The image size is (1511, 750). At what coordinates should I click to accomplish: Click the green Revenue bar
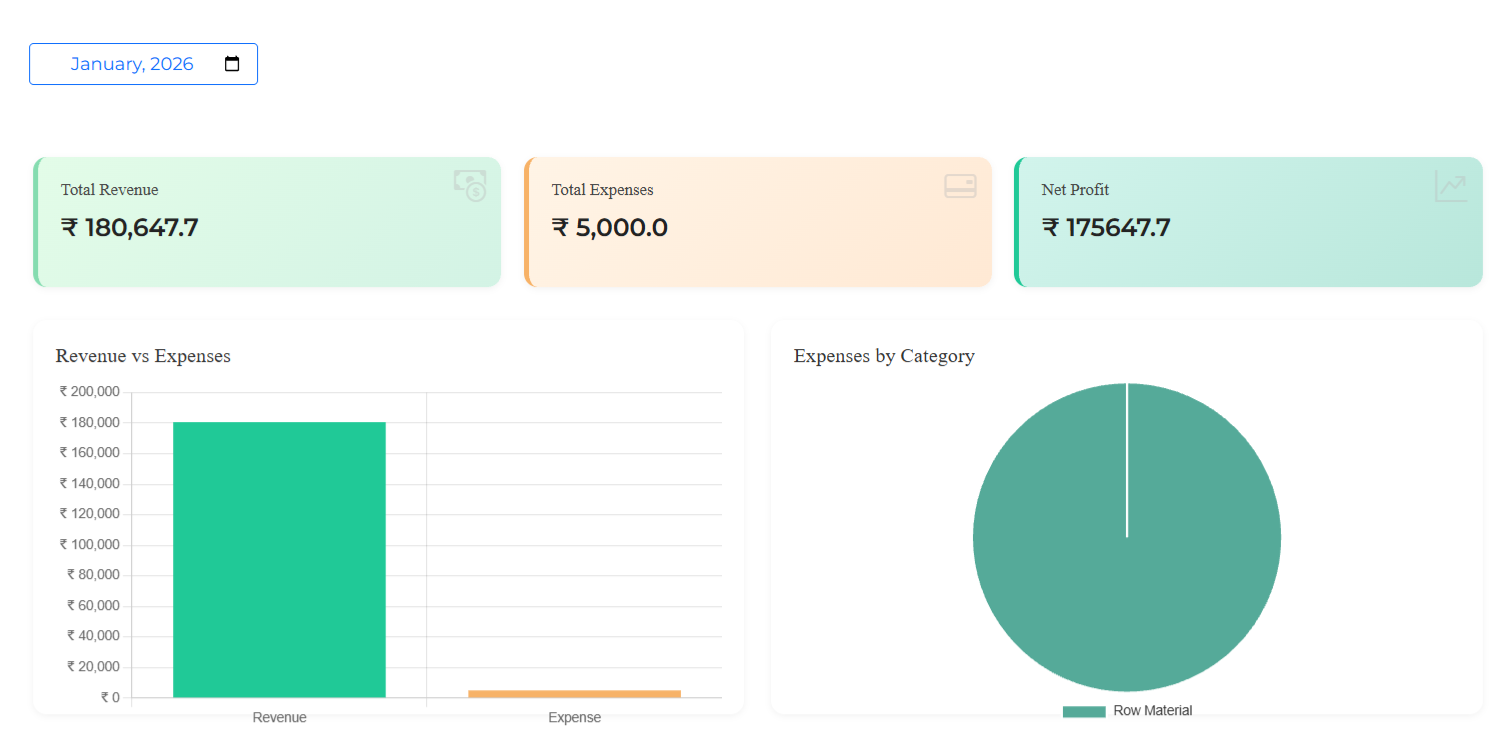pos(279,560)
